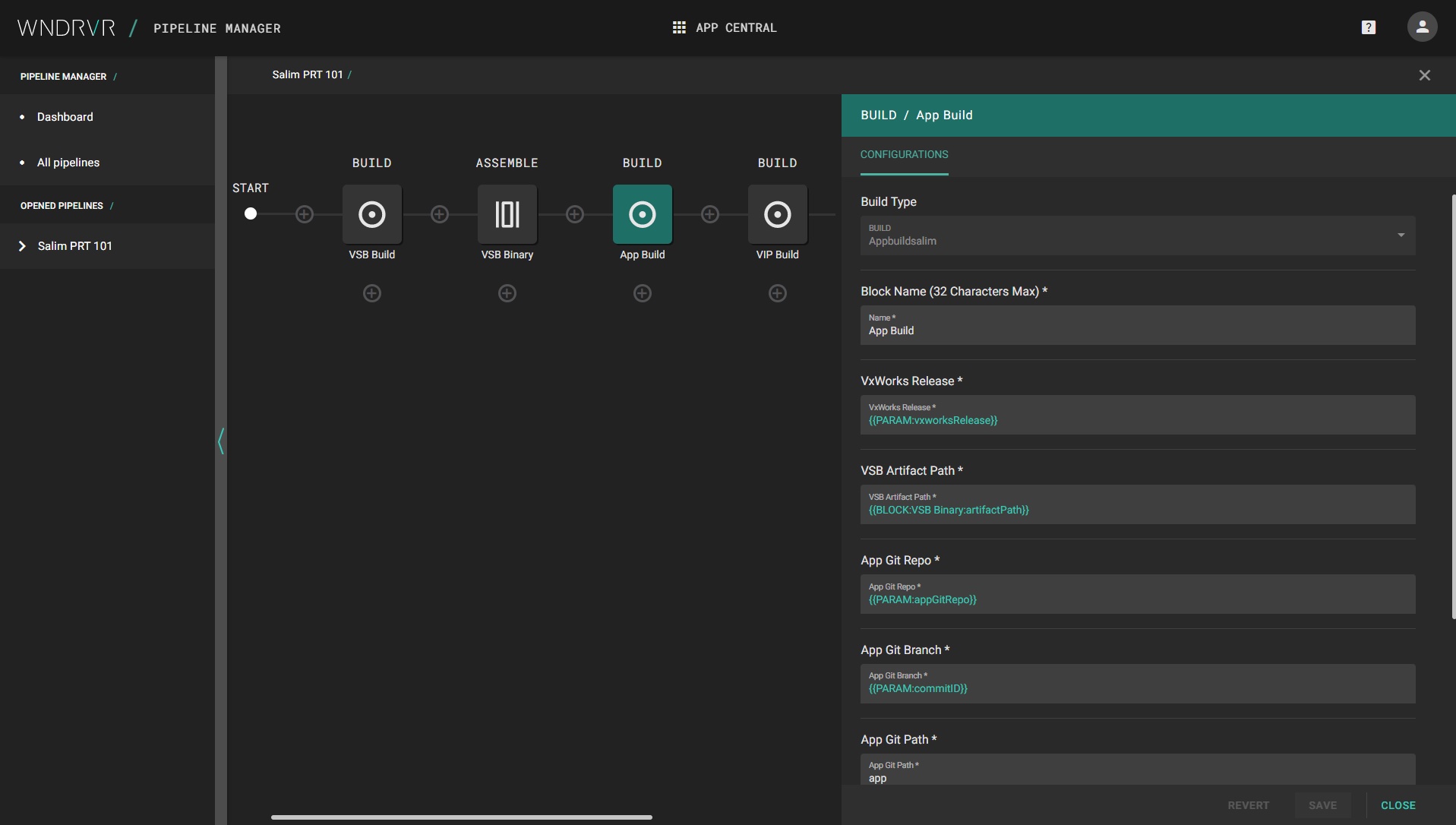
Task: Click the OPENED PIPELINES sidebar heading
Action: tap(62, 206)
